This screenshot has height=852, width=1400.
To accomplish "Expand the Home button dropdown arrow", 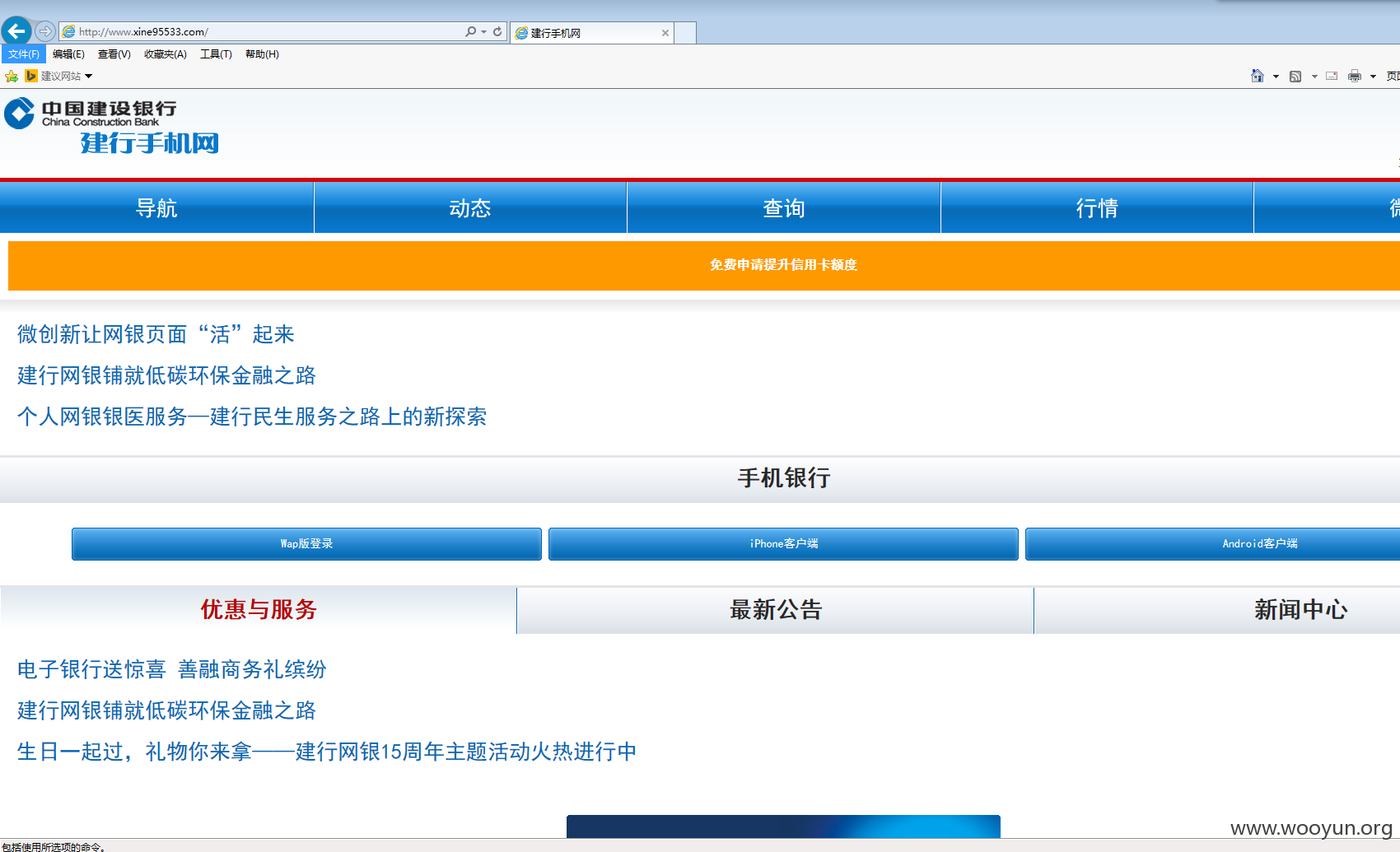I will coord(1276,77).
